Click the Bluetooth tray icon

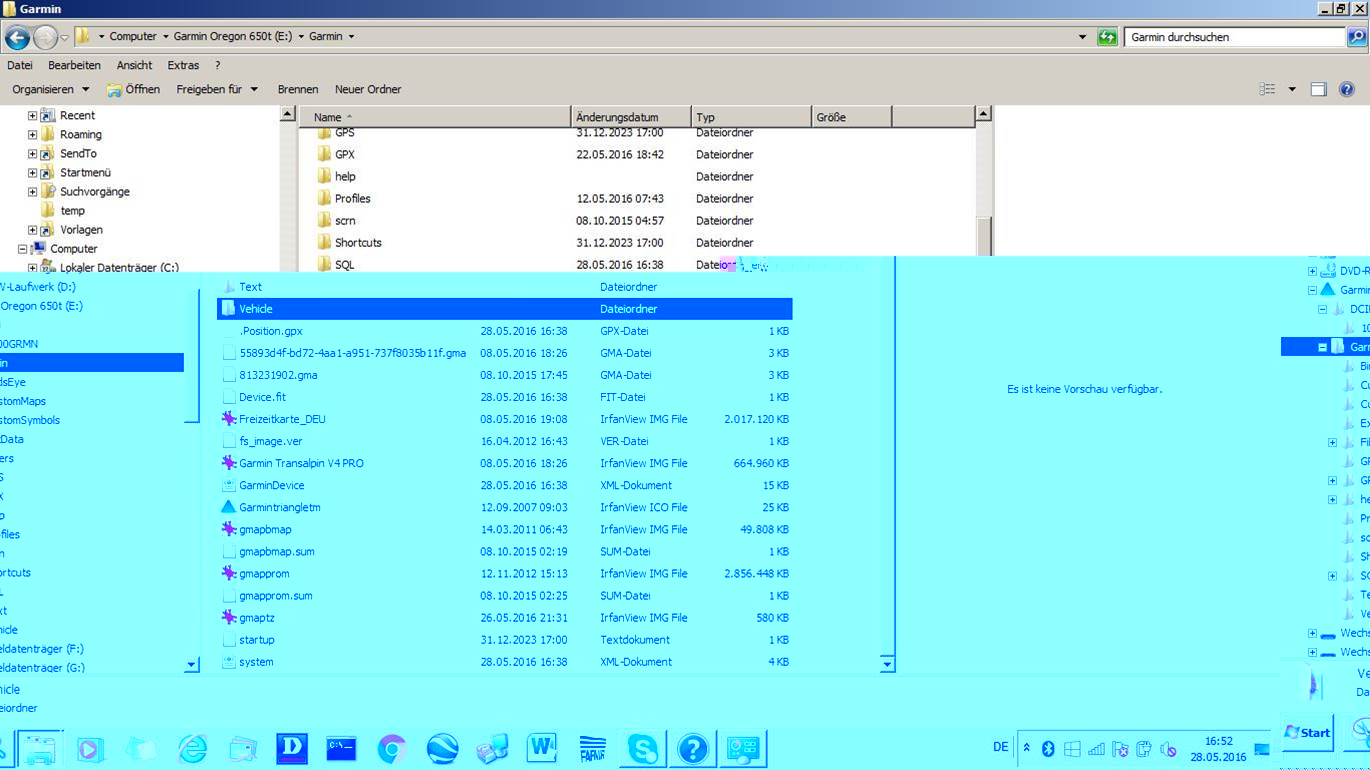coord(1048,748)
